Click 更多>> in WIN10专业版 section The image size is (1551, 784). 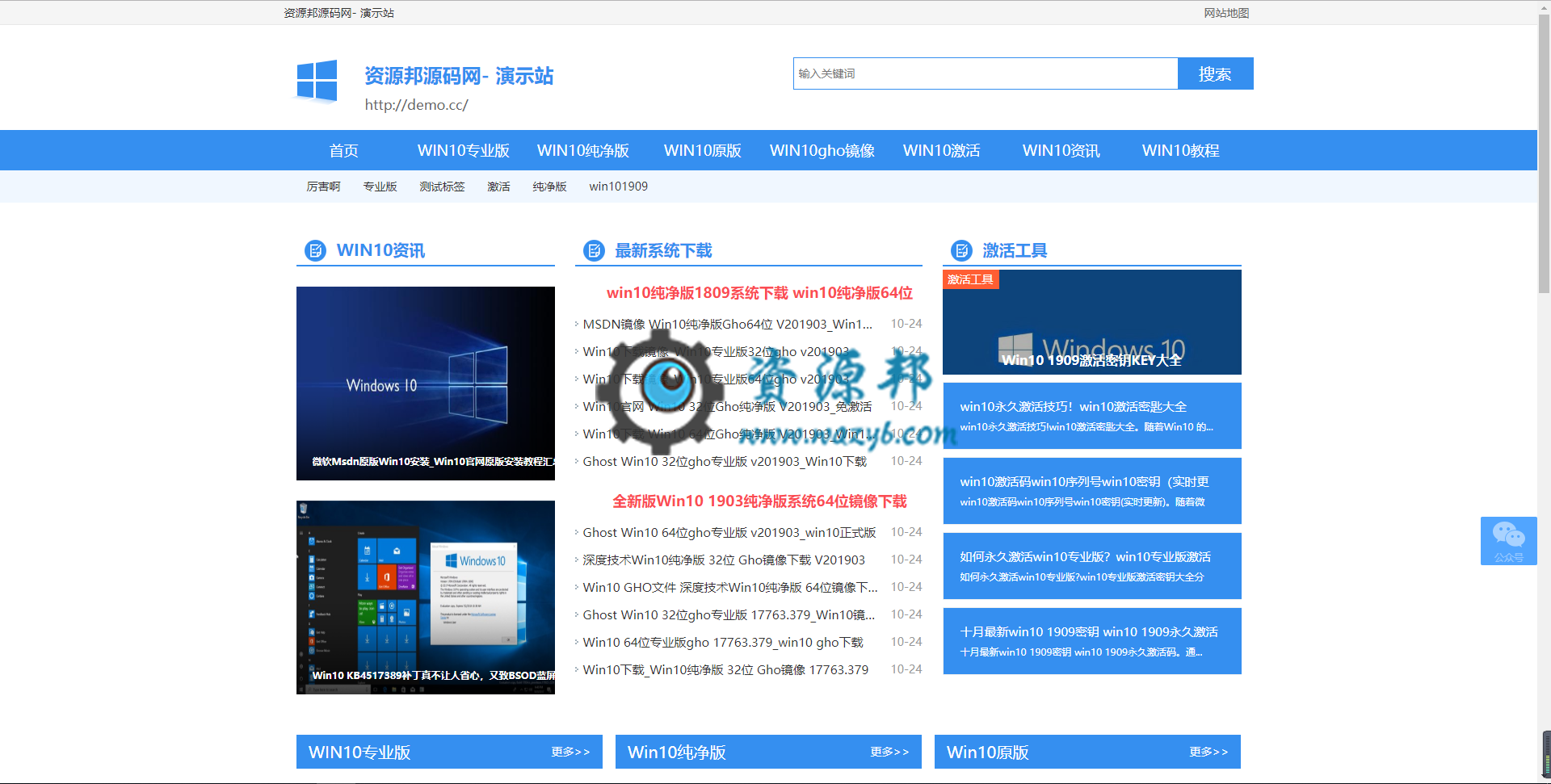tap(570, 752)
